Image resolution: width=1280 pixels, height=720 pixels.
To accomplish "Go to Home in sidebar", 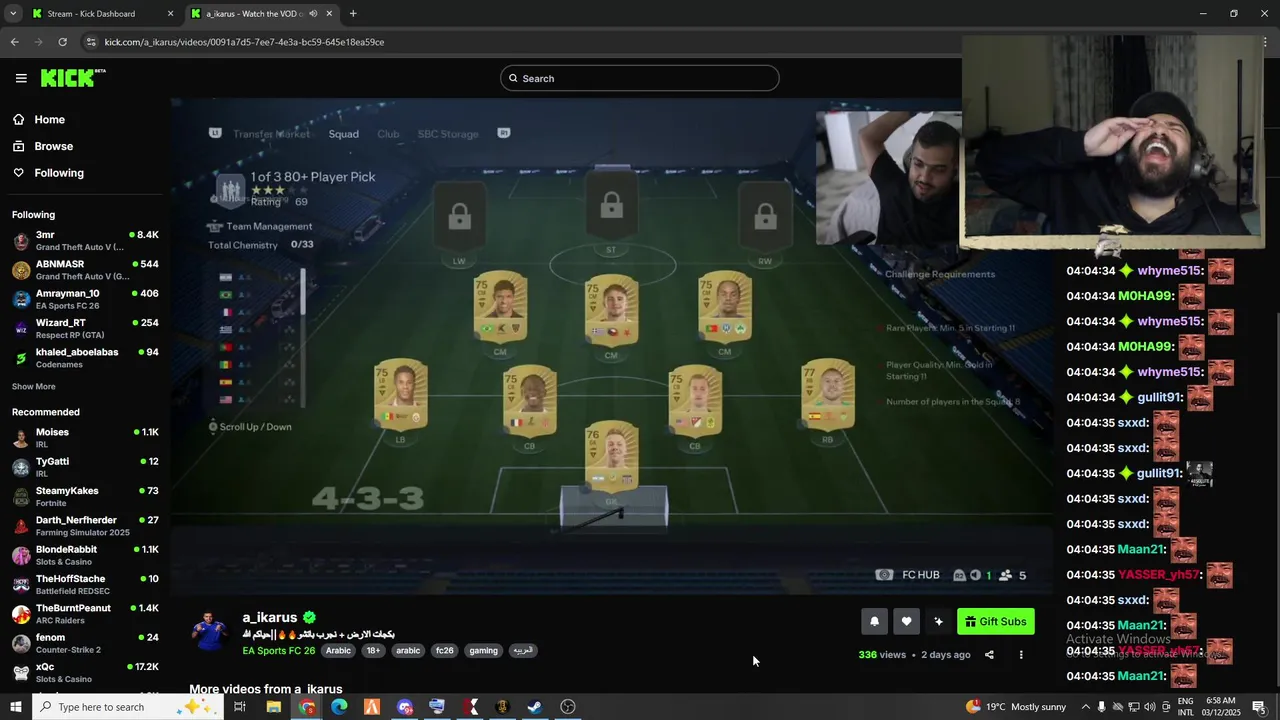I will 49,120.
